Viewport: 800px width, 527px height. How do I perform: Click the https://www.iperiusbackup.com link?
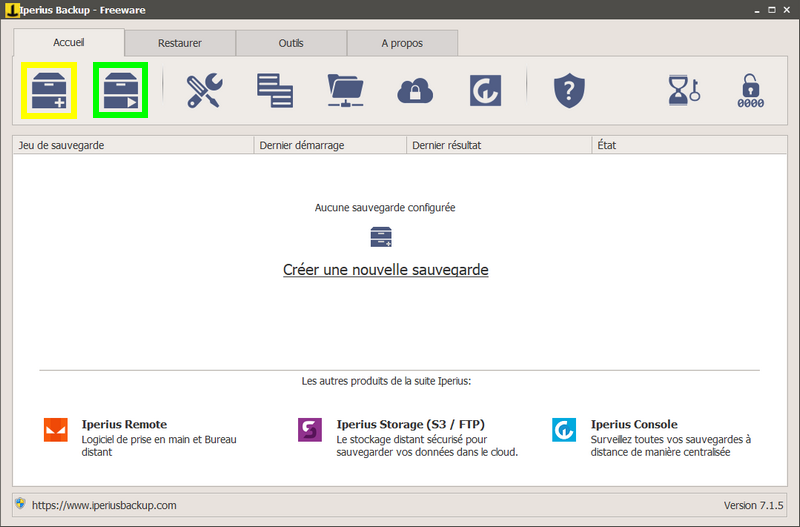pyautogui.click(x=104, y=505)
